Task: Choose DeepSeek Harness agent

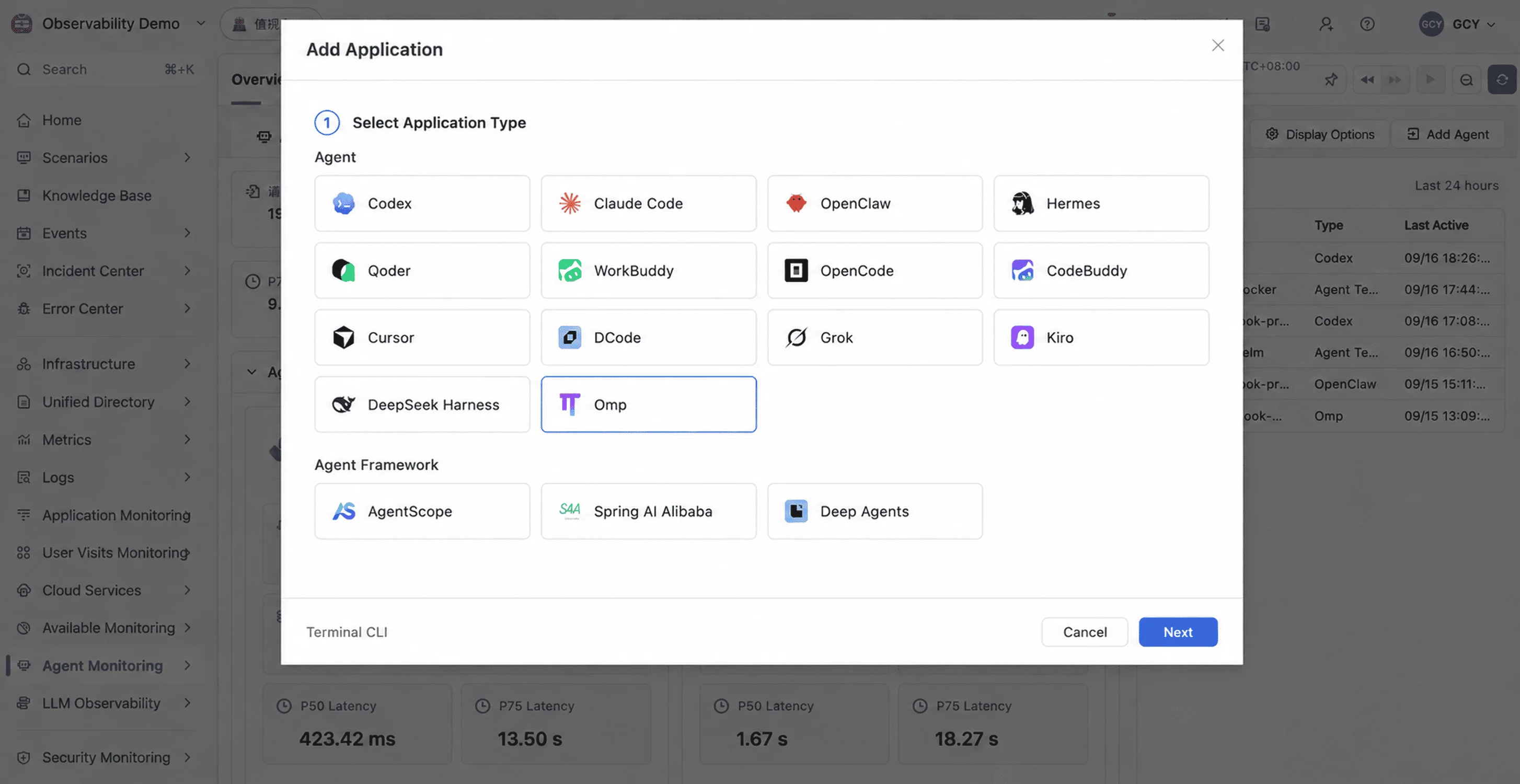Action: click(422, 405)
